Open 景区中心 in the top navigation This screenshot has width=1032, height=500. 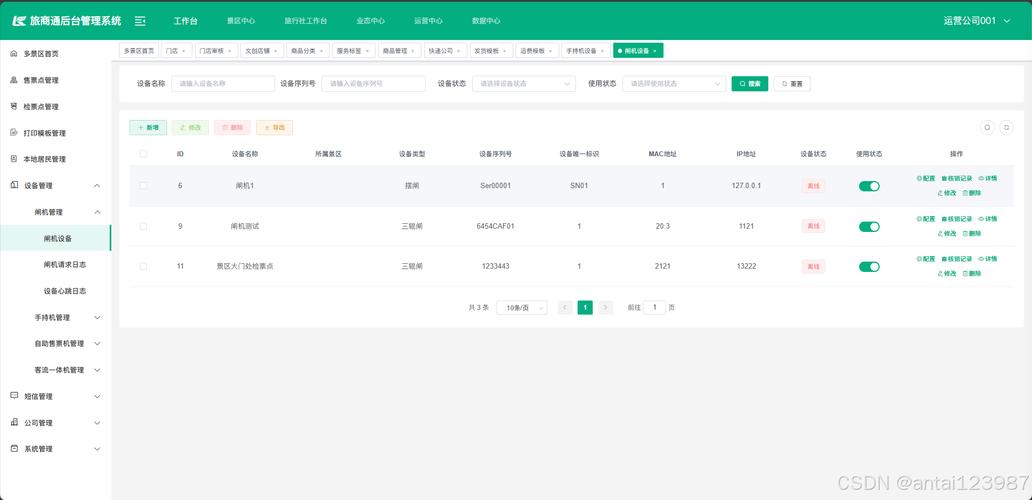pyautogui.click(x=241, y=21)
